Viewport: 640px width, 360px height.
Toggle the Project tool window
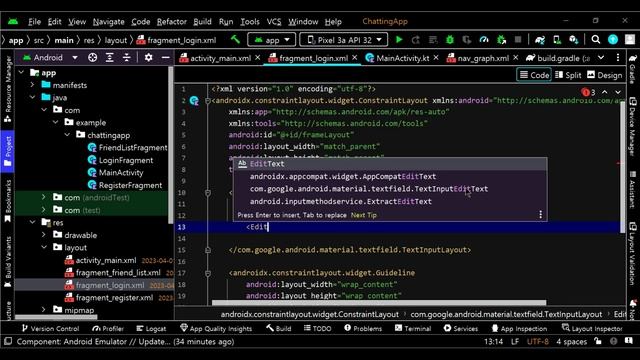pos(7,150)
